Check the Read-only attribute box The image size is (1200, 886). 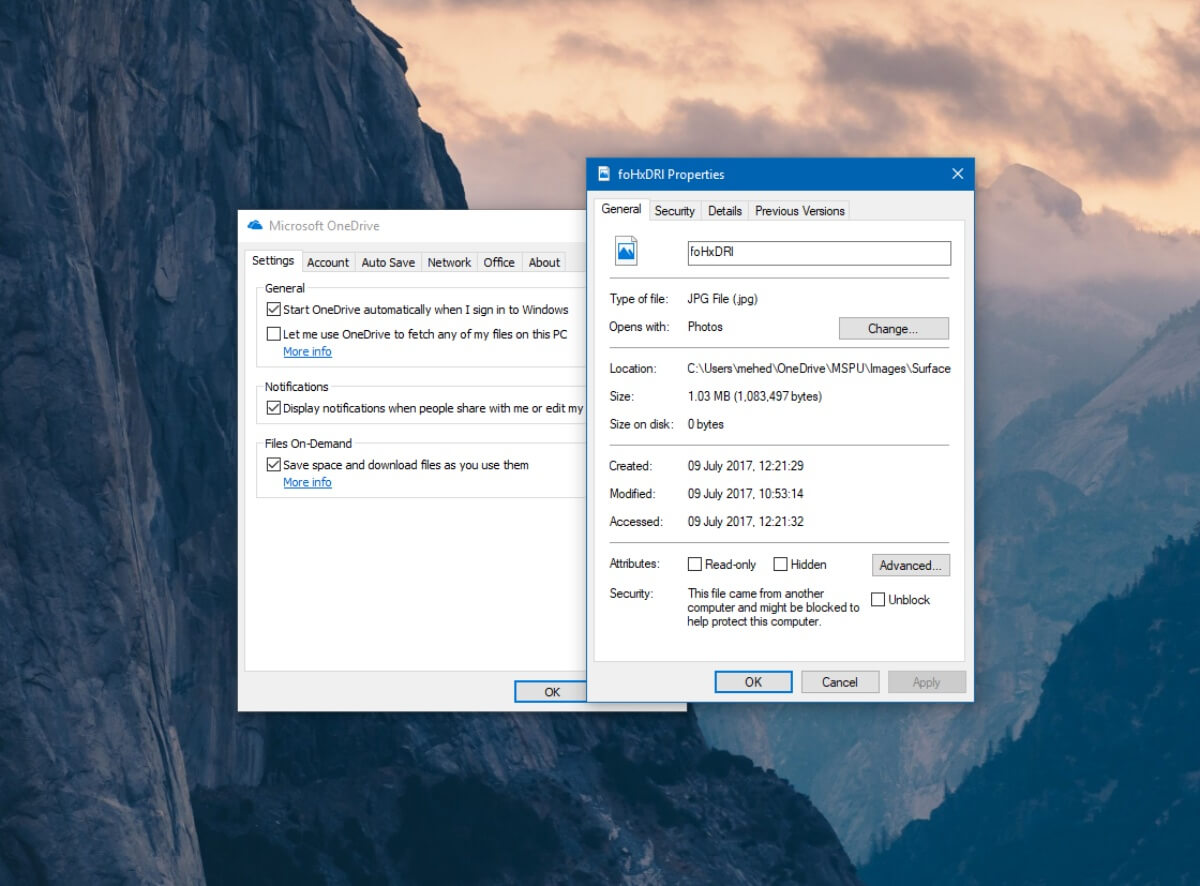point(694,564)
